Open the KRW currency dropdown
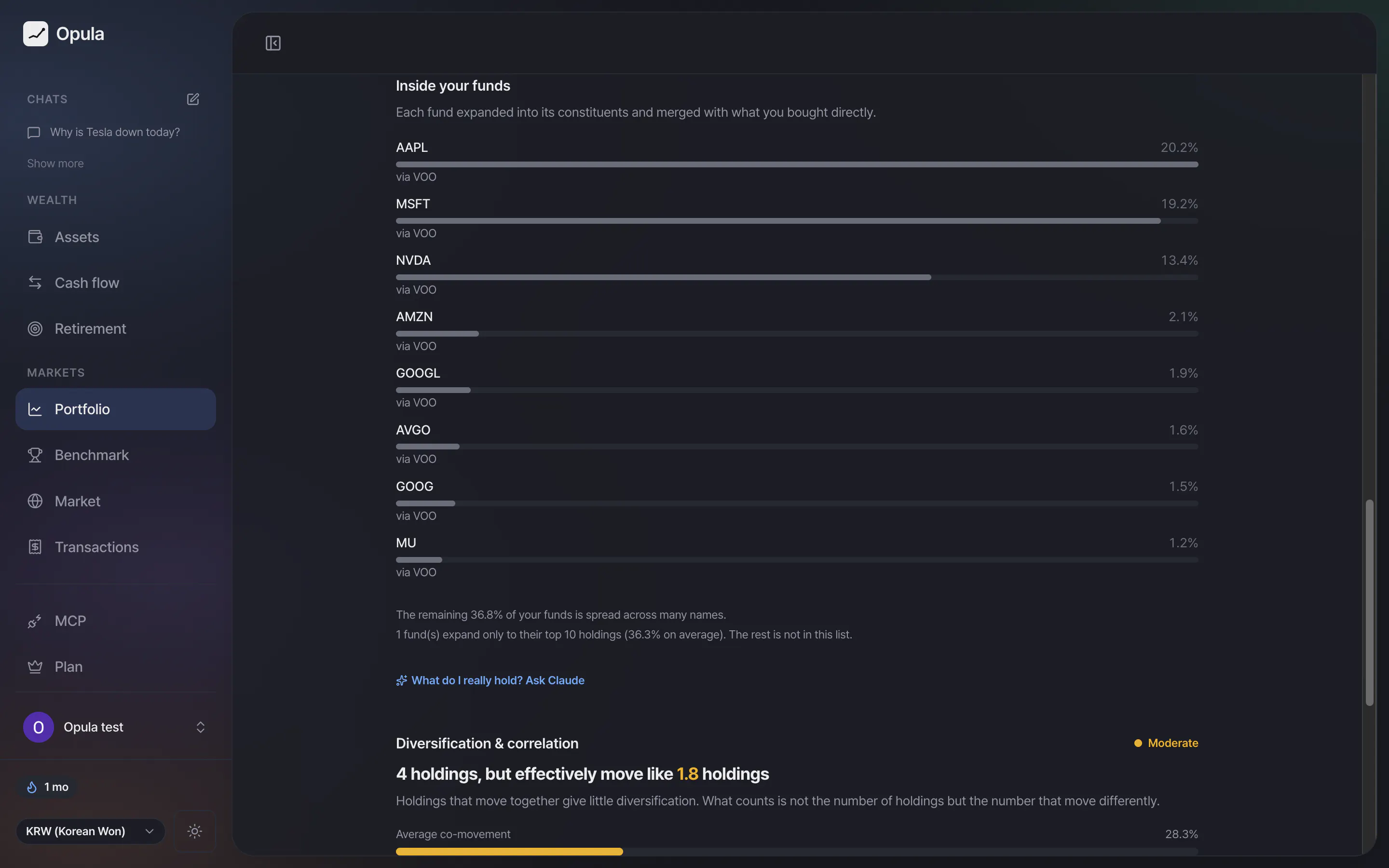The image size is (1389, 868). pos(90,831)
